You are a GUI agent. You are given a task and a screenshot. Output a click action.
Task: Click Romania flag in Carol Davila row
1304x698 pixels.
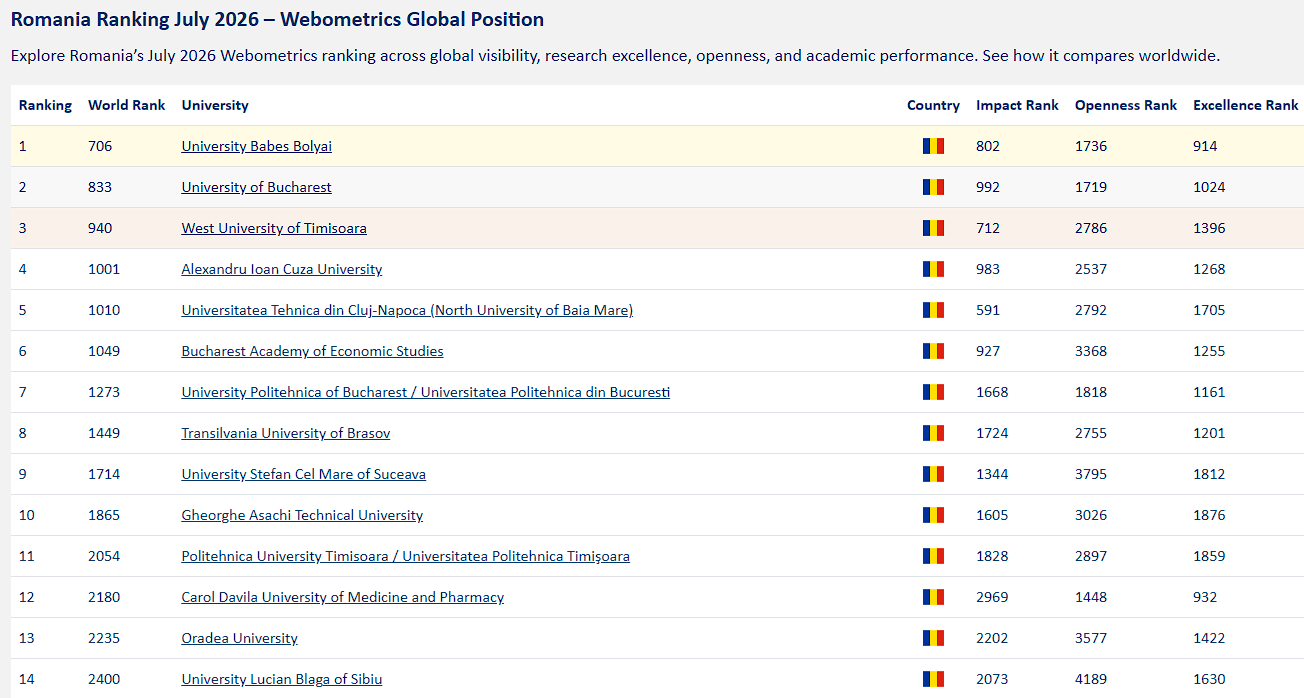[x=933, y=597]
